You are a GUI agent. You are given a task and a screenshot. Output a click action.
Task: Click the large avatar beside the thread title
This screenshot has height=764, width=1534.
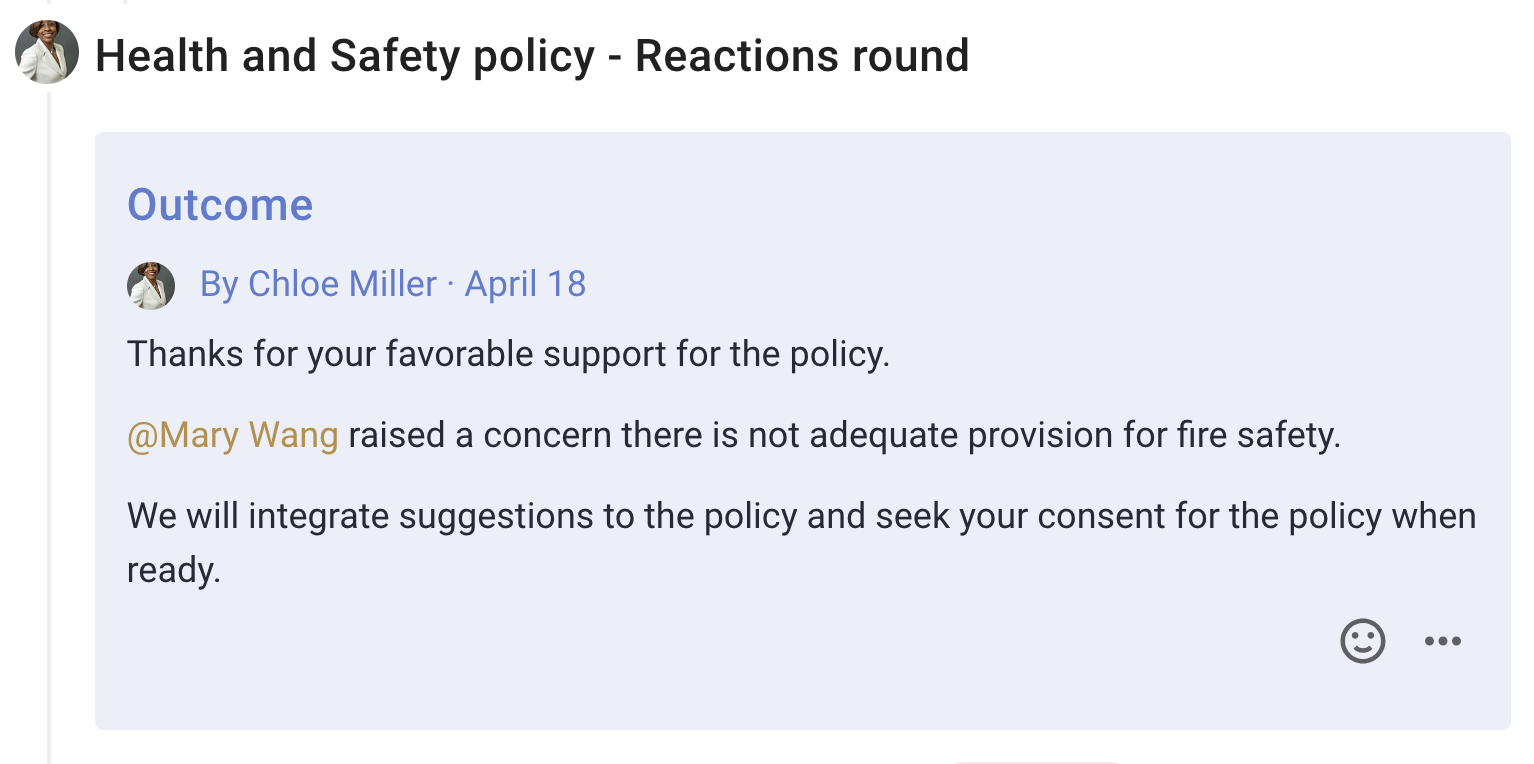point(47,52)
